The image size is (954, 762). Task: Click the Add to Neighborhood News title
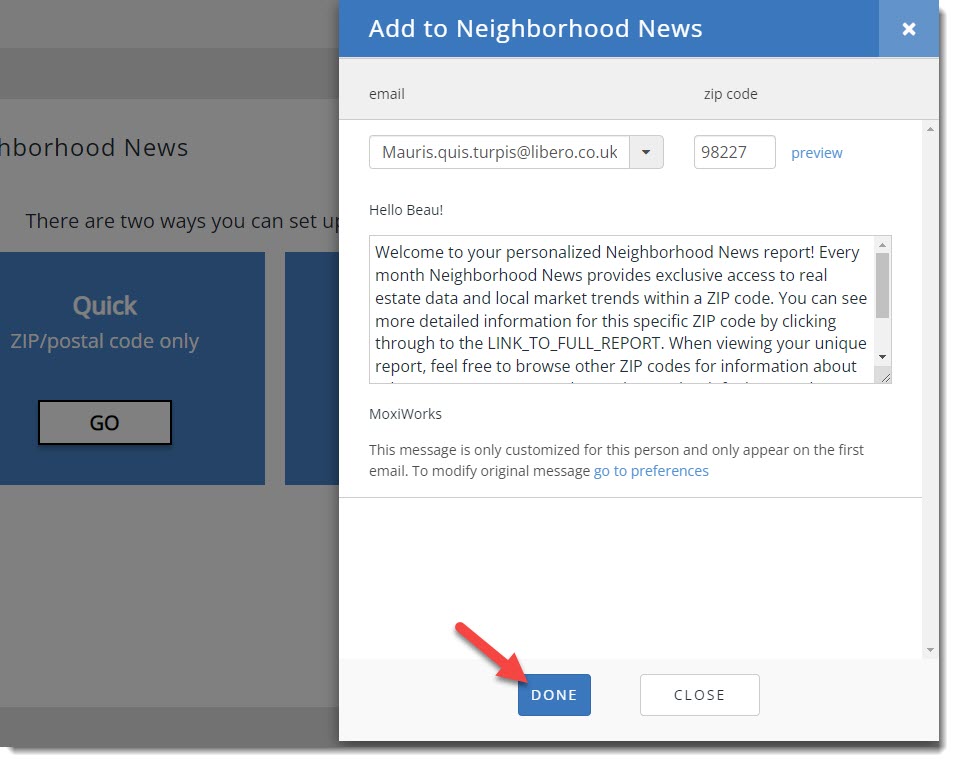tap(535, 29)
